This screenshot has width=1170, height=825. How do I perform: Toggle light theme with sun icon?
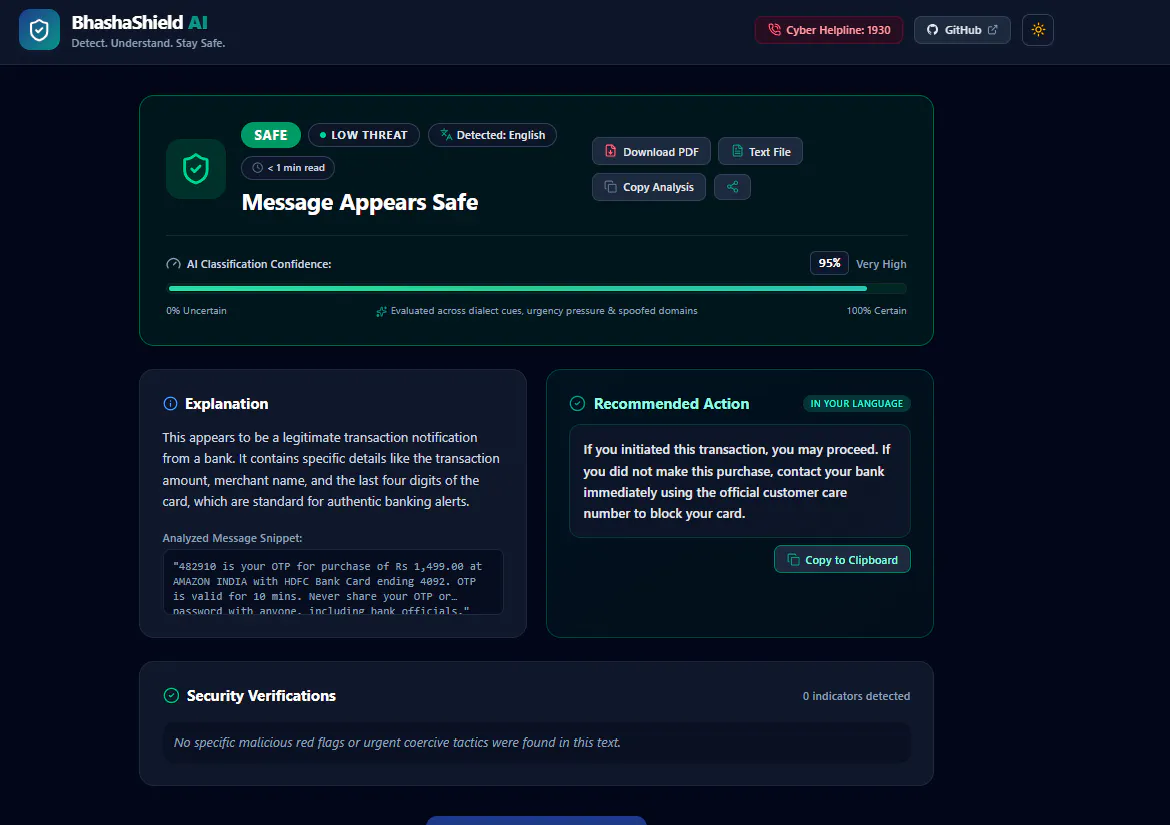click(x=1037, y=30)
